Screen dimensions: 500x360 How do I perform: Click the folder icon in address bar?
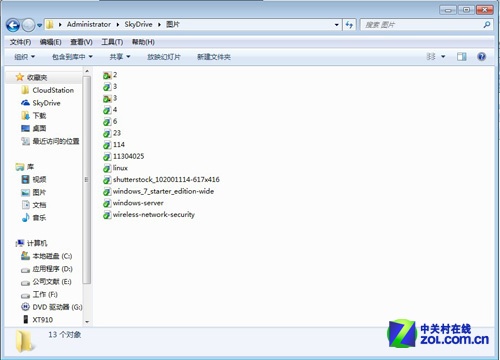(50, 25)
